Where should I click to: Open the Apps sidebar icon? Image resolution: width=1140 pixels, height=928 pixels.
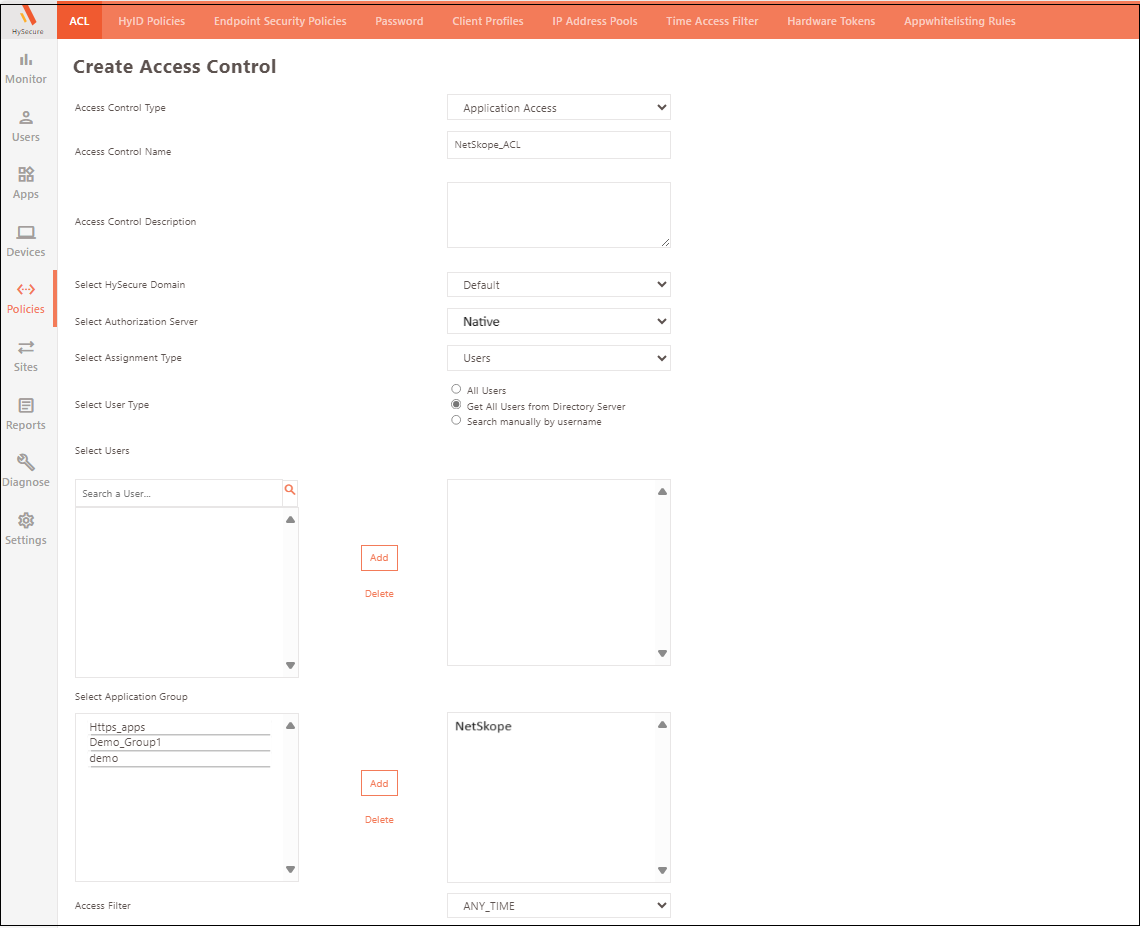coord(26,182)
